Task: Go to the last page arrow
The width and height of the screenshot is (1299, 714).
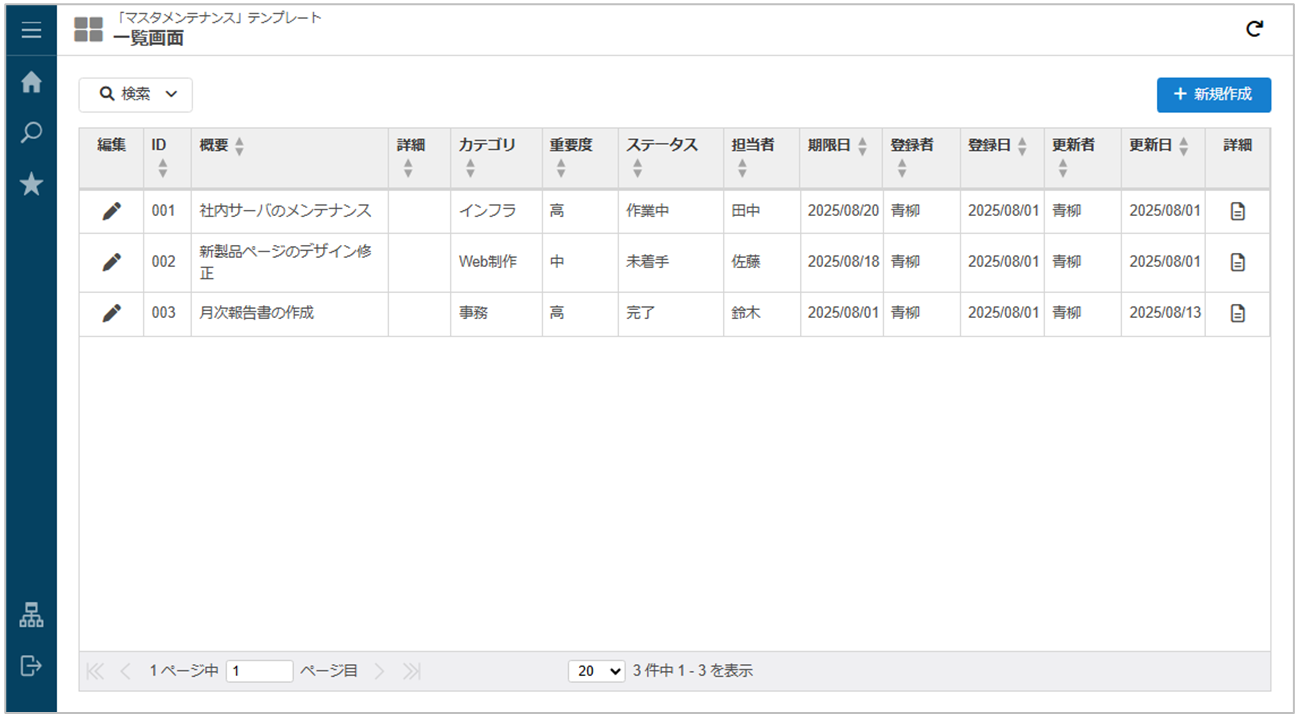Action: pos(412,672)
